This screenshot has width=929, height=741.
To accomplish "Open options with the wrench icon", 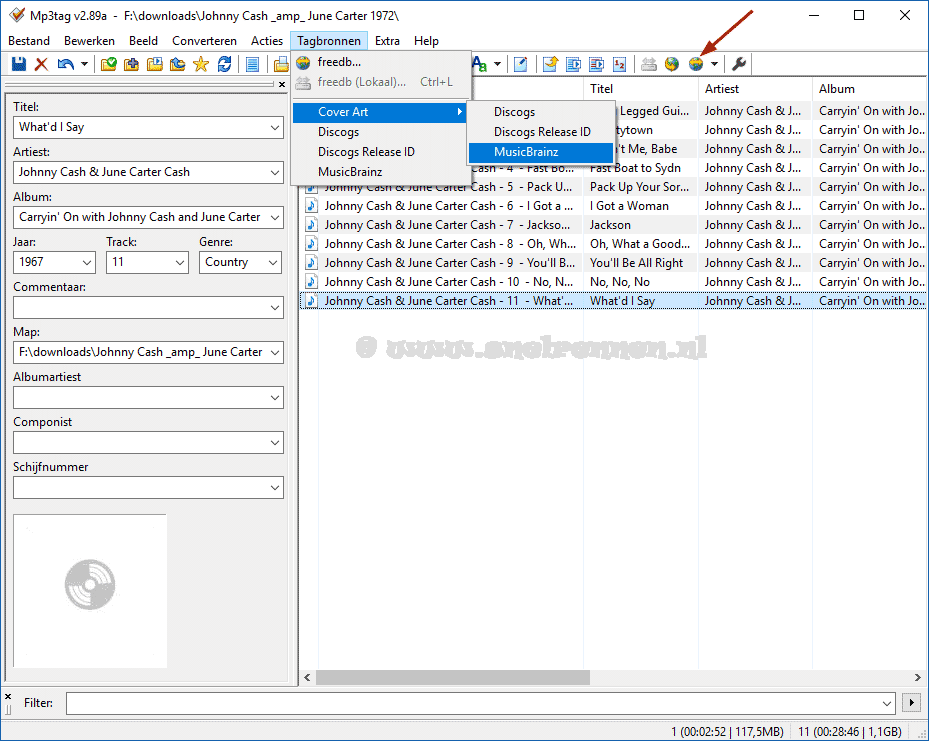I will pos(739,64).
